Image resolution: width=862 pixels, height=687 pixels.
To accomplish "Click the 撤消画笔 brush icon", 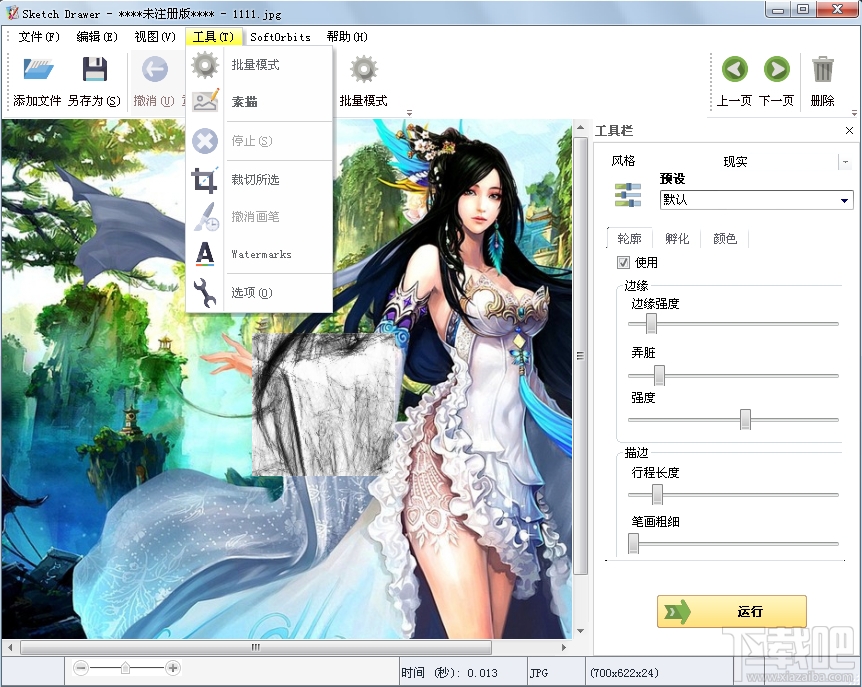I will tap(206, 217).
